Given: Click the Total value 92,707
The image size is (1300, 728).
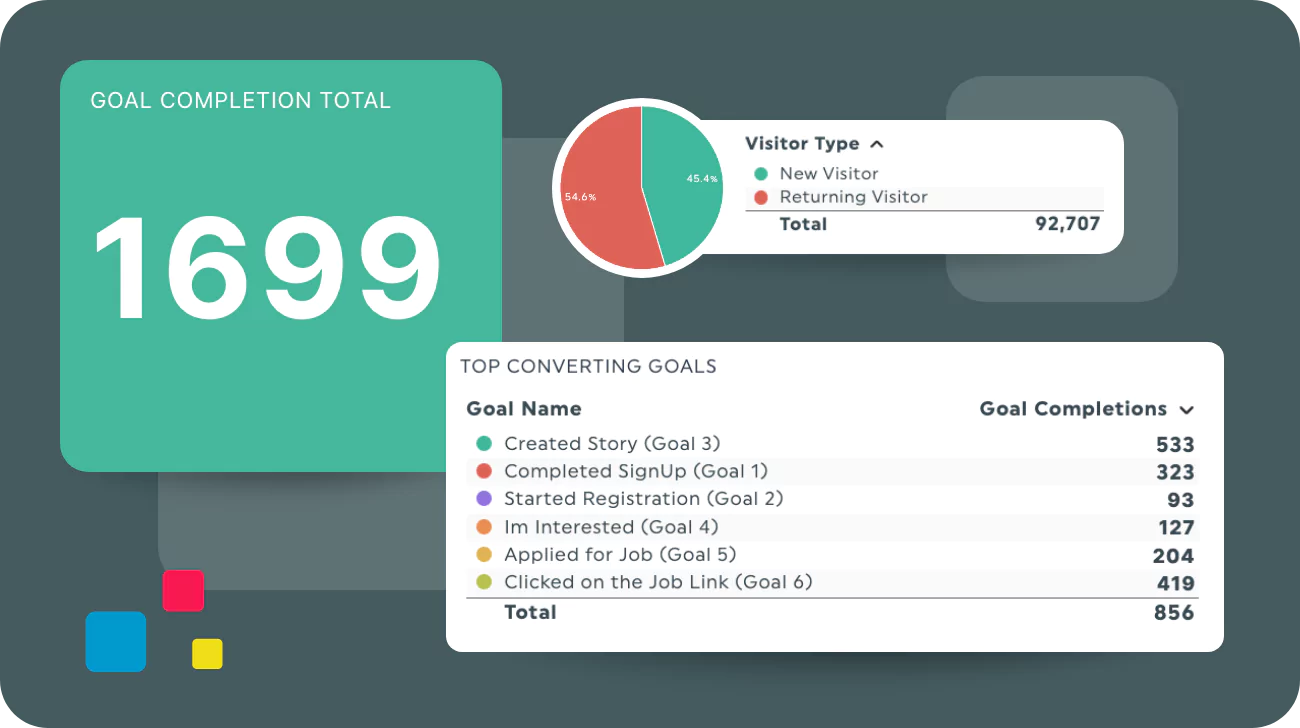Looking at the screenshot, I should (x=1067, y=223).
